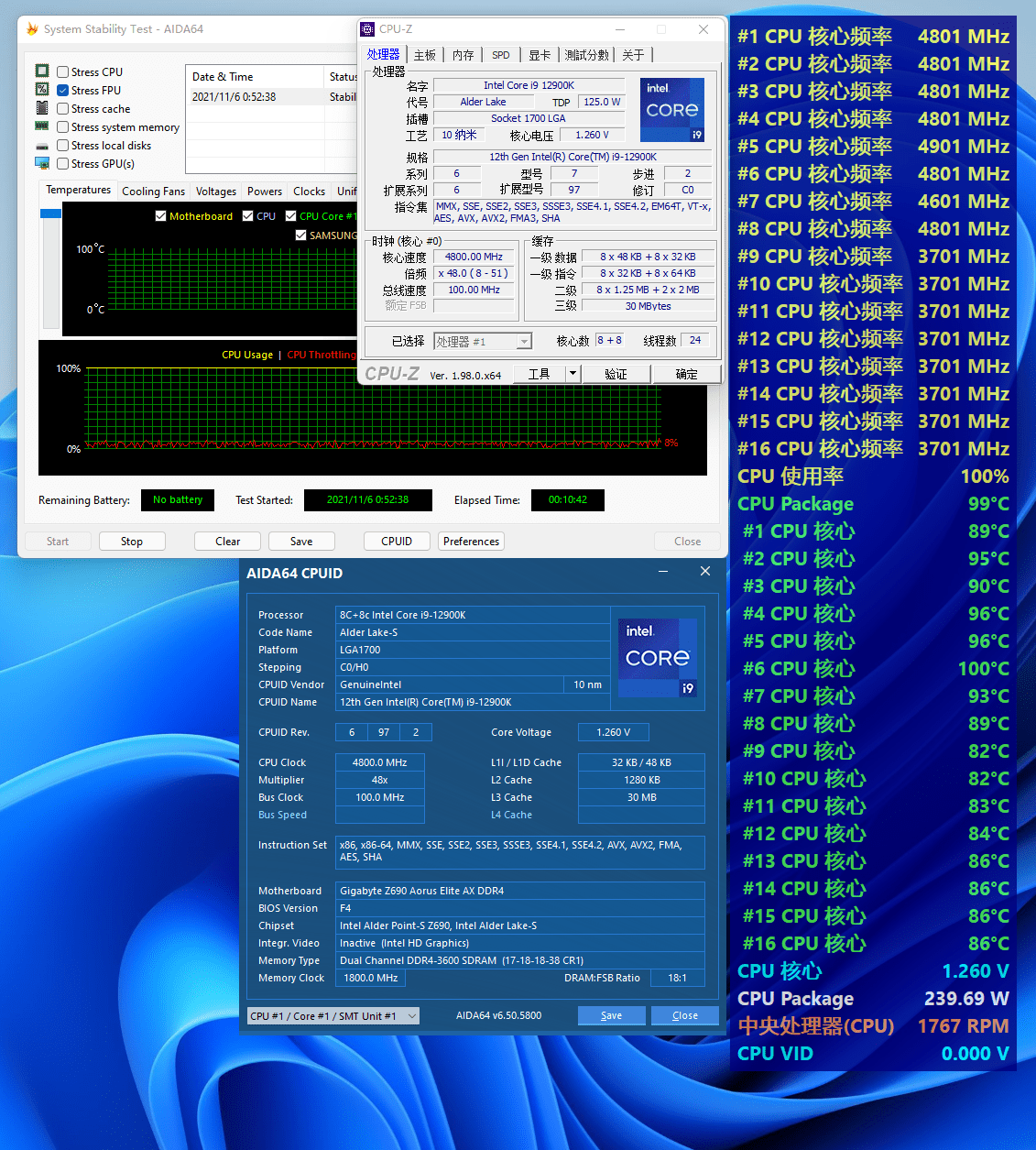Image resolution: width=1036 pixels, height=1150 pixels.
Task: Click the Stop button in stability test
Action: point(132,542)
